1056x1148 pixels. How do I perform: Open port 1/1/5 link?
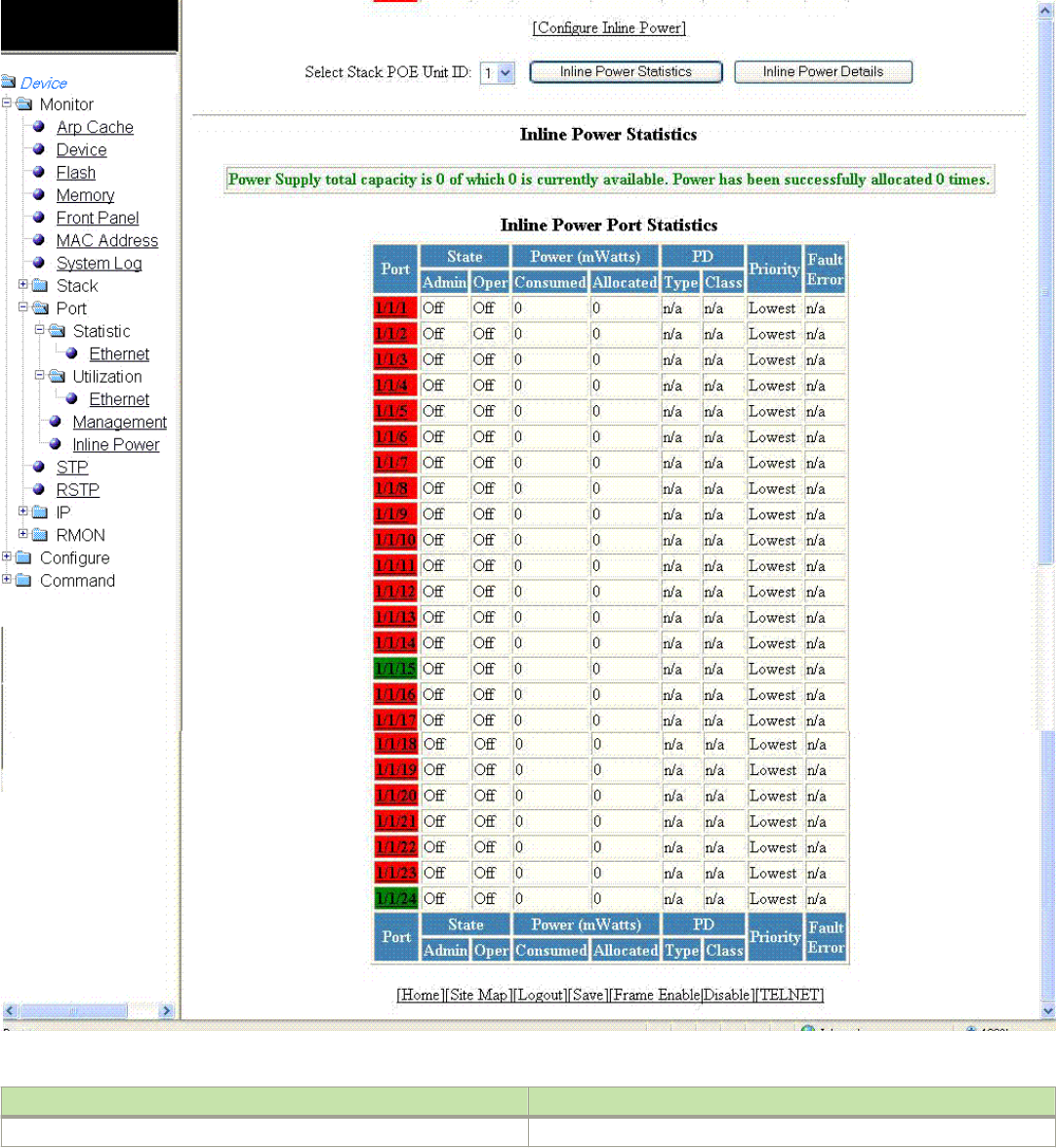[x=390, y=412]
